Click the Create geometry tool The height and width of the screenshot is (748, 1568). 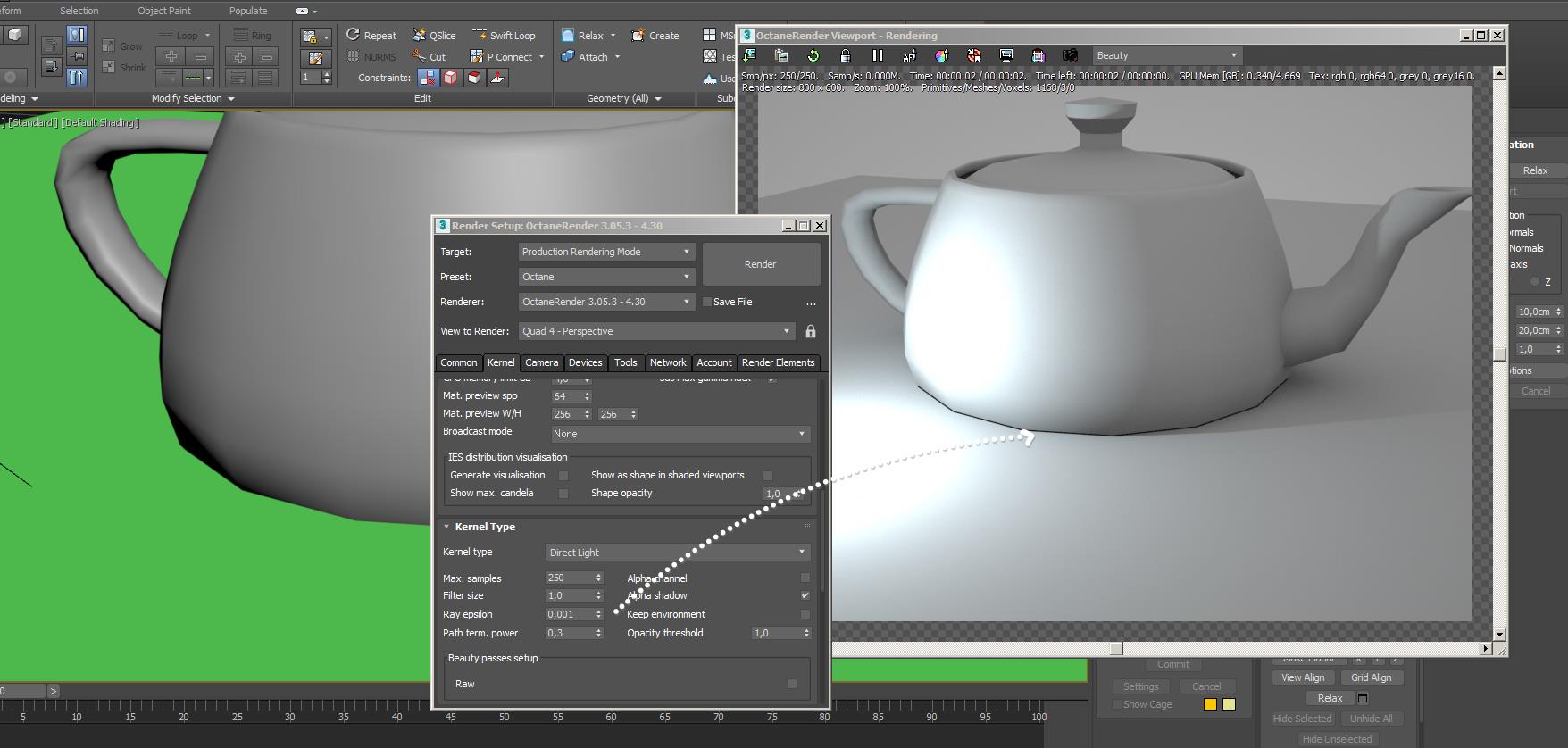(x=655, y=36)
